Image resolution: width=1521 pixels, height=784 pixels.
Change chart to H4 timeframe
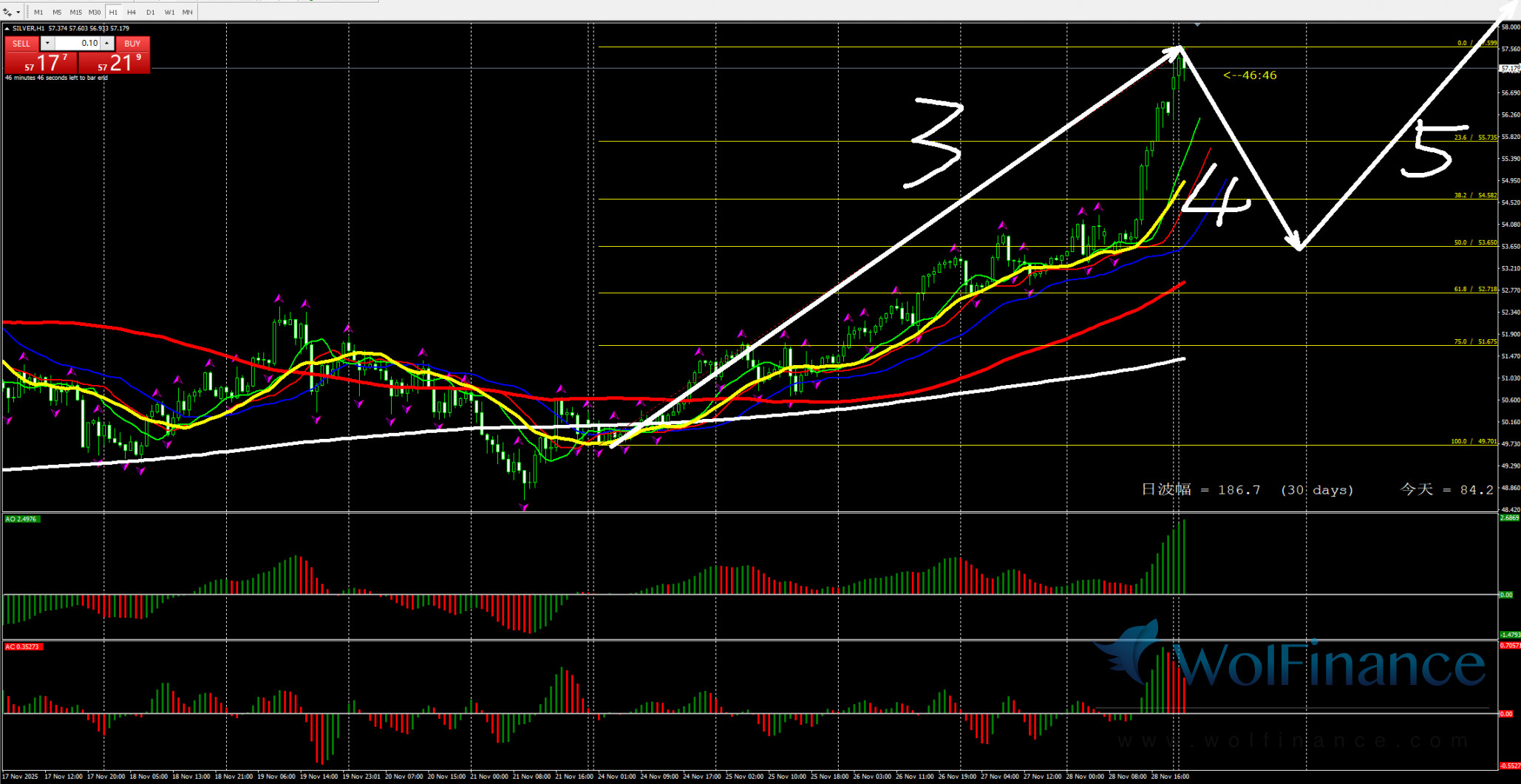pos(132,12)
